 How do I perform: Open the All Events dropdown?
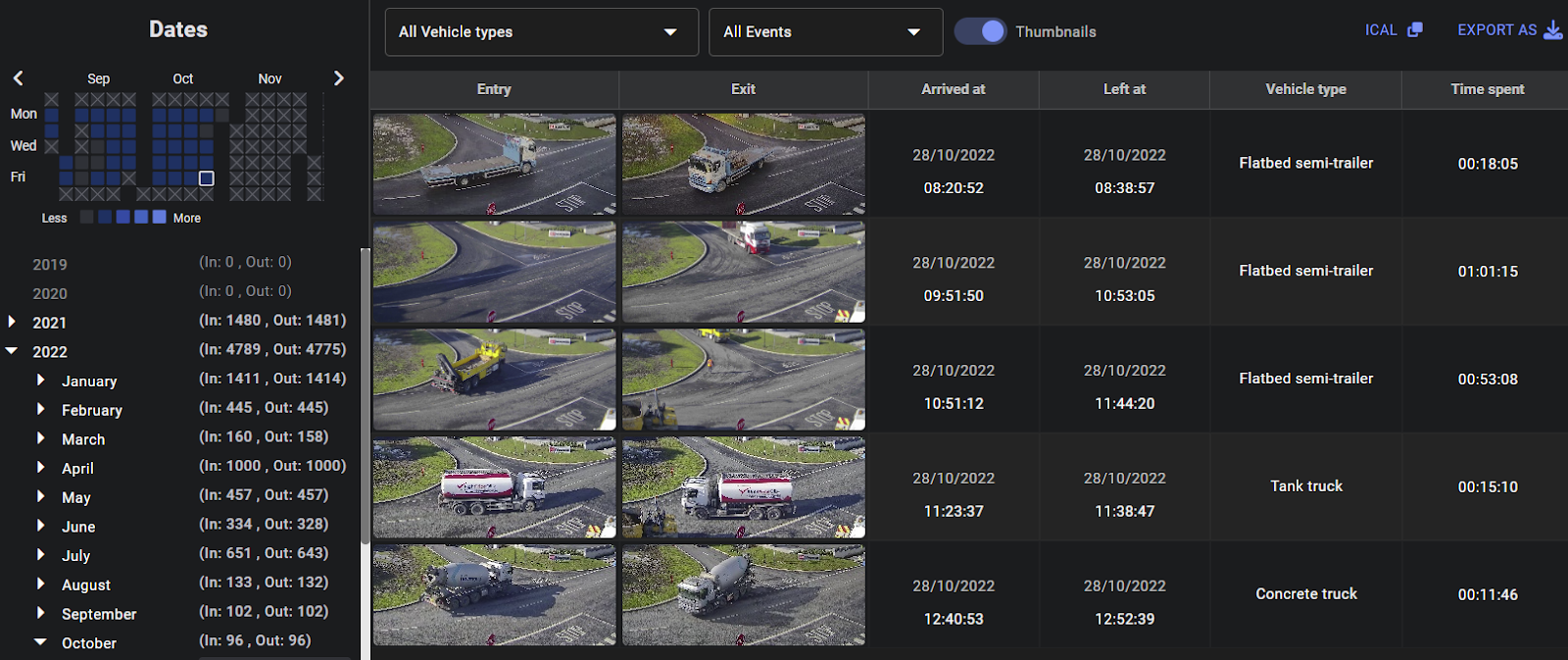[x=825, y=32]
